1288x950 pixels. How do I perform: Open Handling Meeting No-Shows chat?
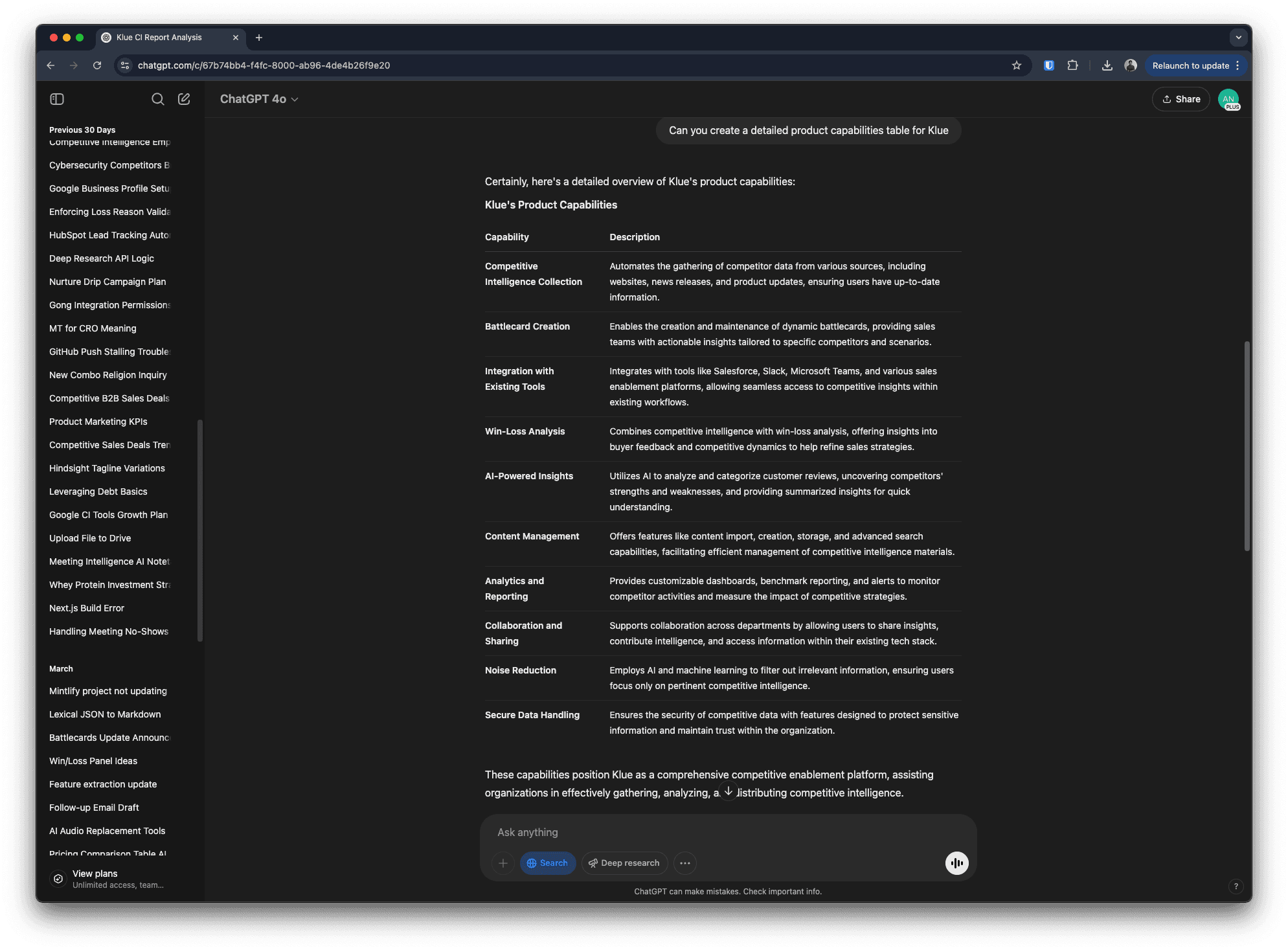pos(109,631)
